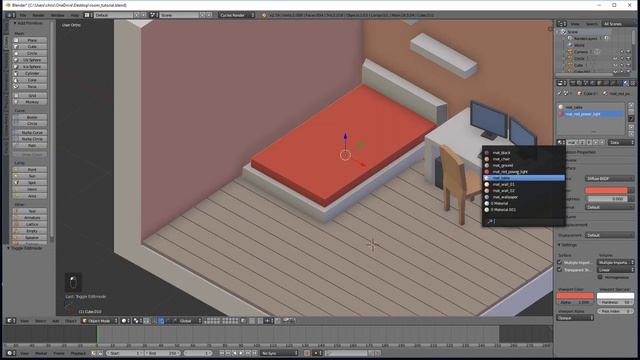The height and width of the screenshot is (360, 640).
Task: Add a Cylinder mesh primitive
Action: click(30, 73)
